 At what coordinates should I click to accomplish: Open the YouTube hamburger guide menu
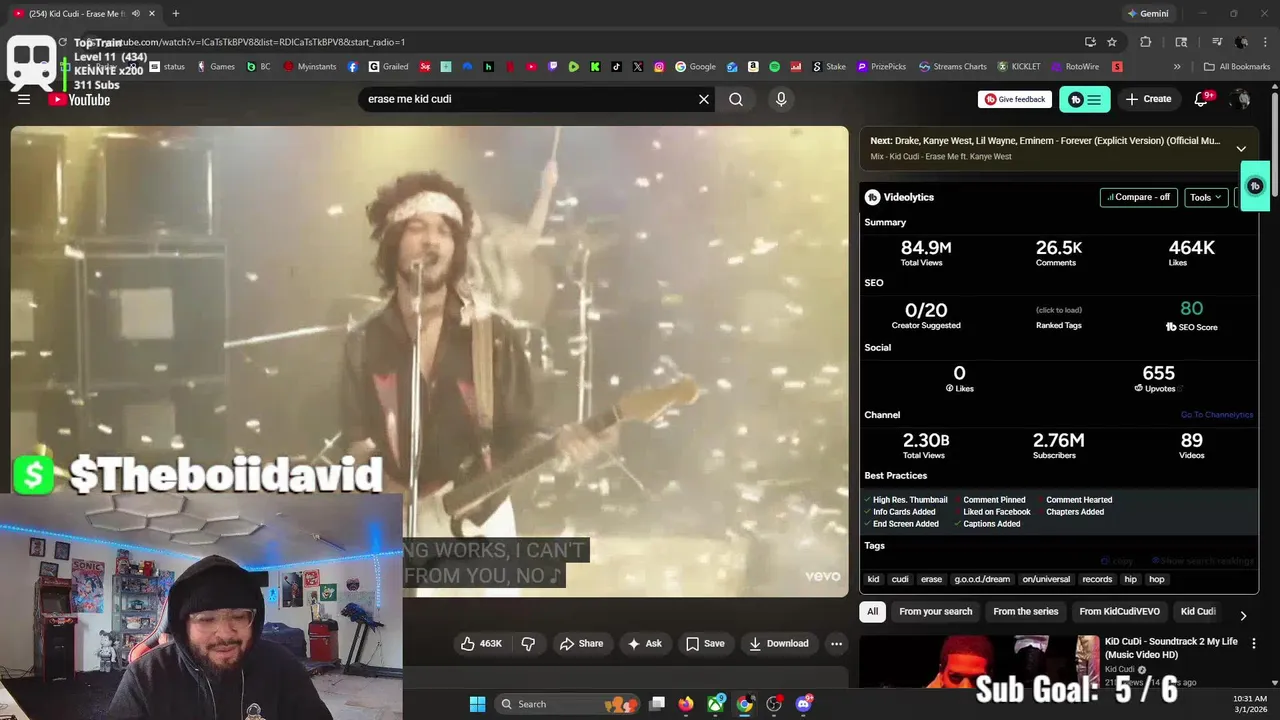coord(24,99)
